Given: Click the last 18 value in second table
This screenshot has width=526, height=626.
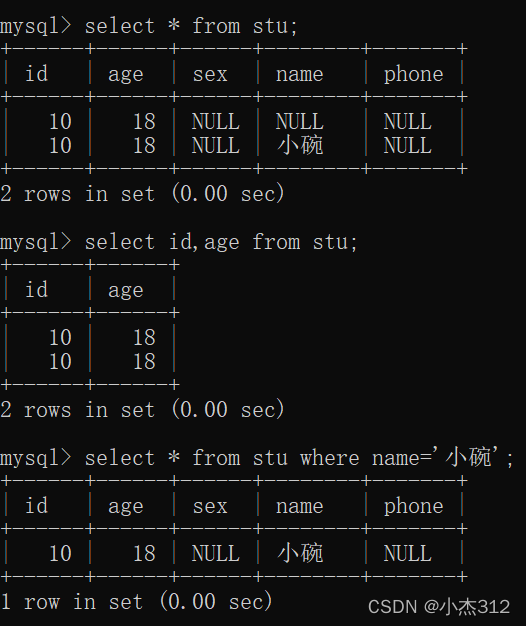Looking at the screenshot, I should click(x=144, y=361).
